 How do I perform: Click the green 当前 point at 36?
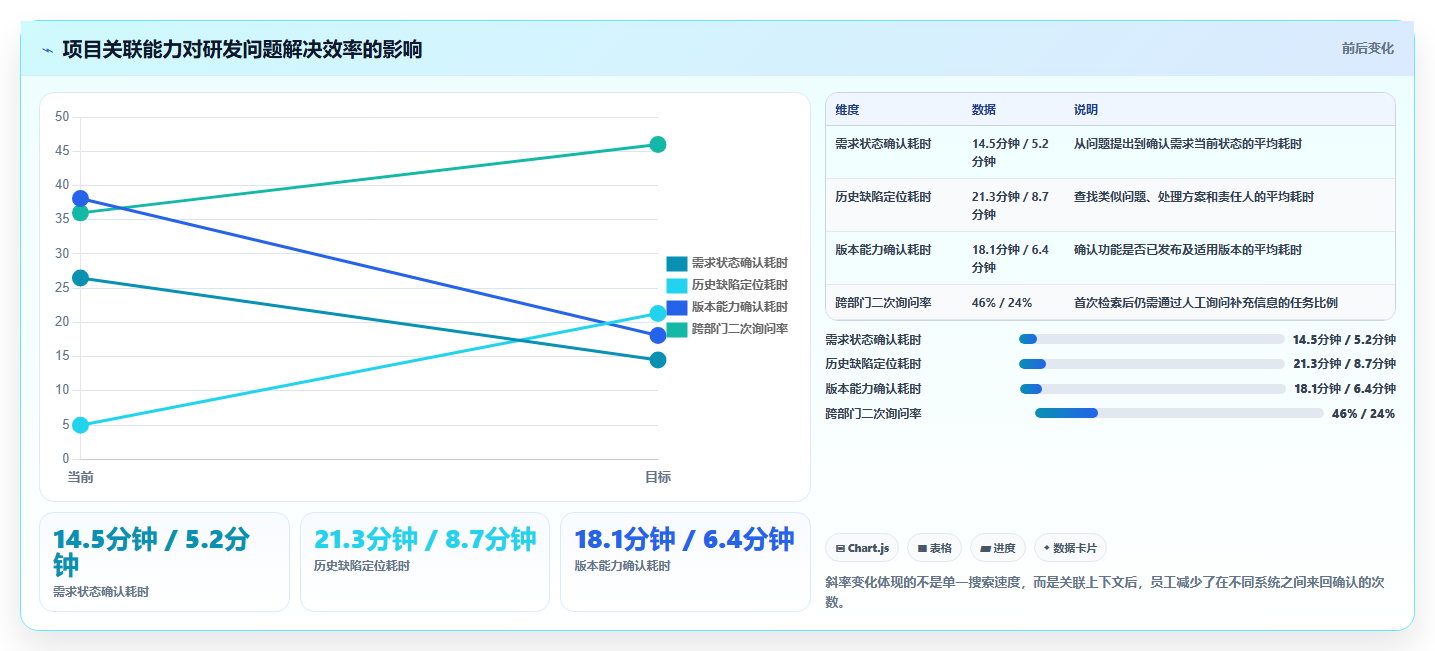(81, 213)
